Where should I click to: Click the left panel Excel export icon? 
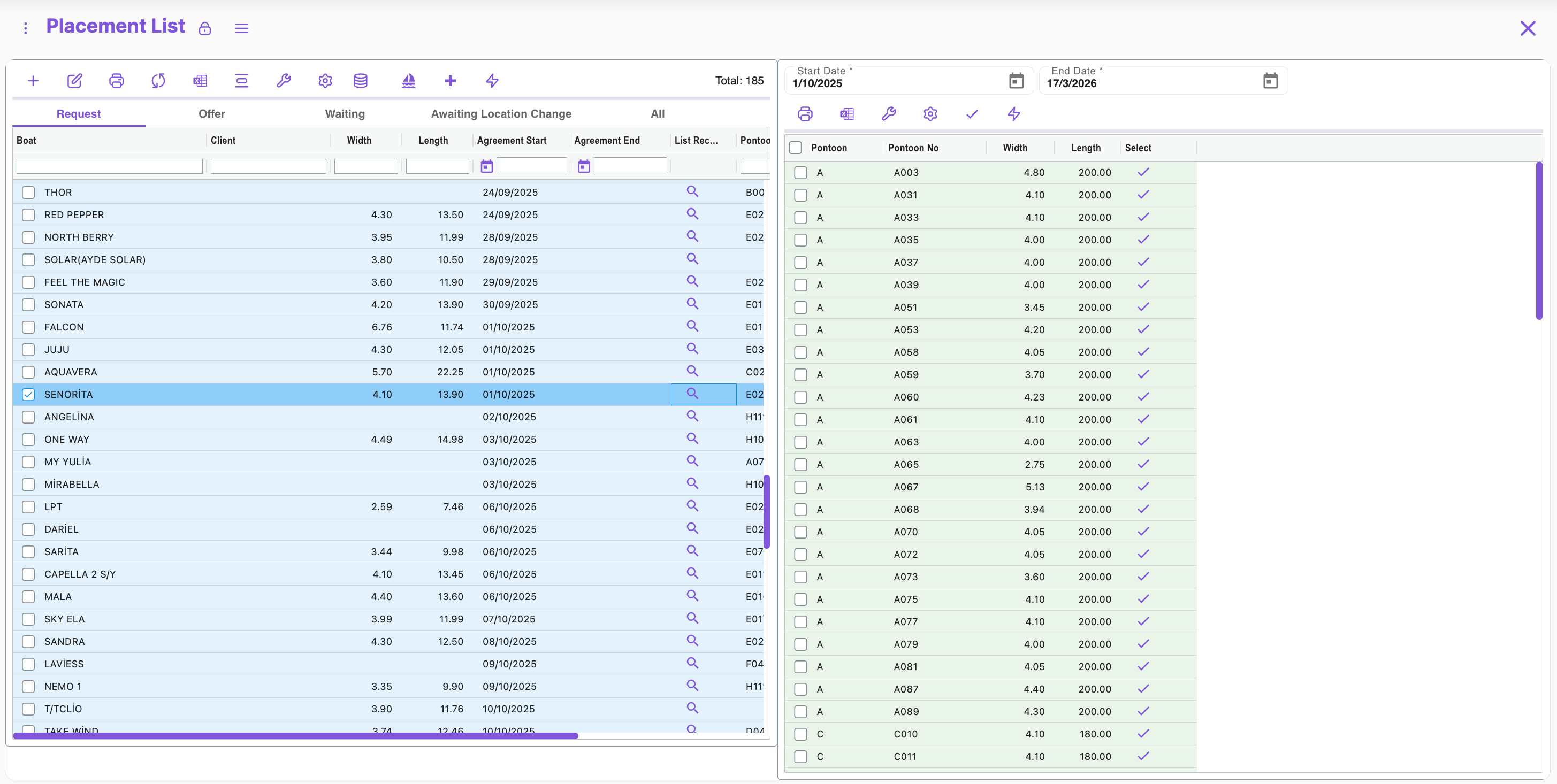point(200,80)
